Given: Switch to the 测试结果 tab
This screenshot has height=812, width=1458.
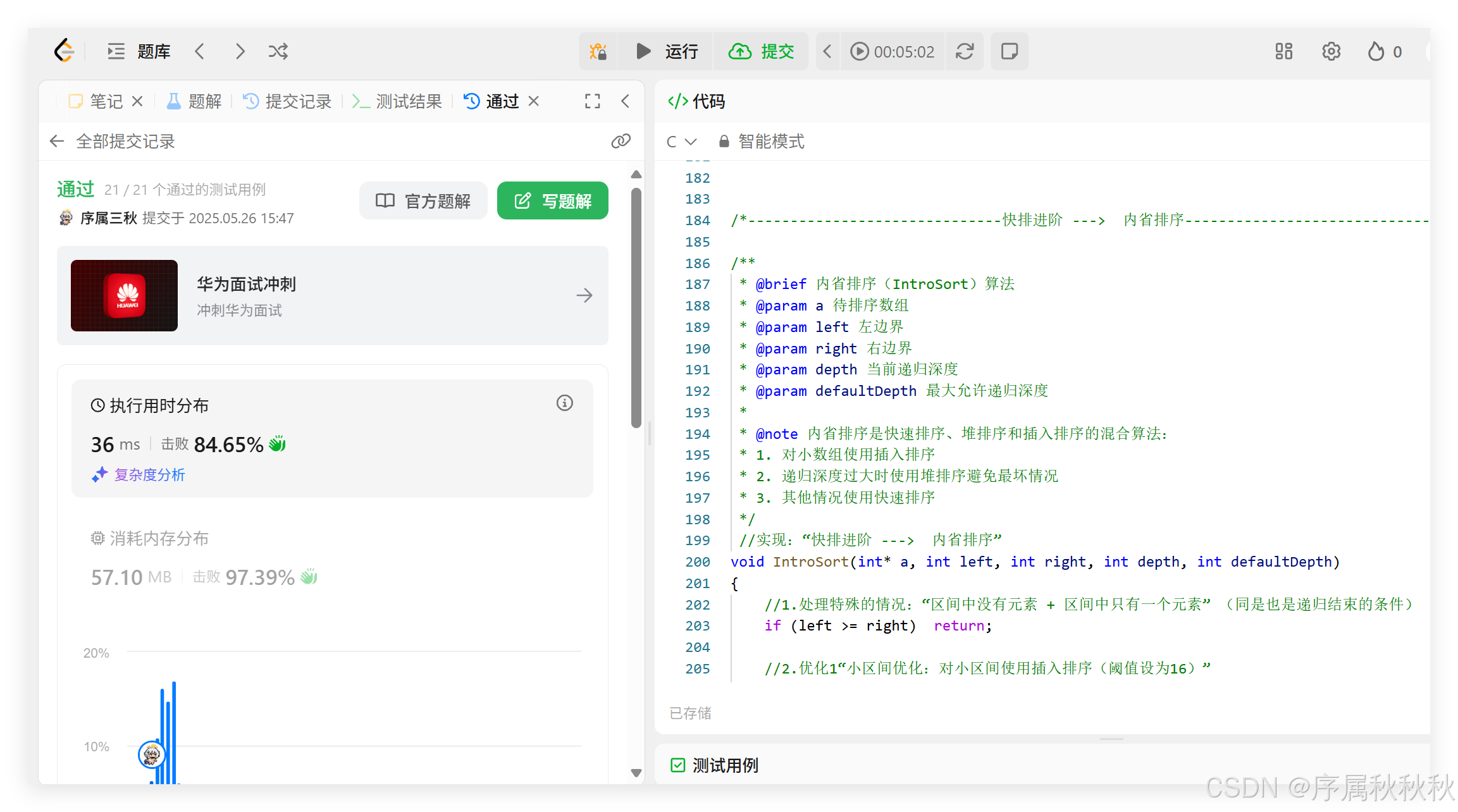Looking at the screenshot, I should coord(408,101).
